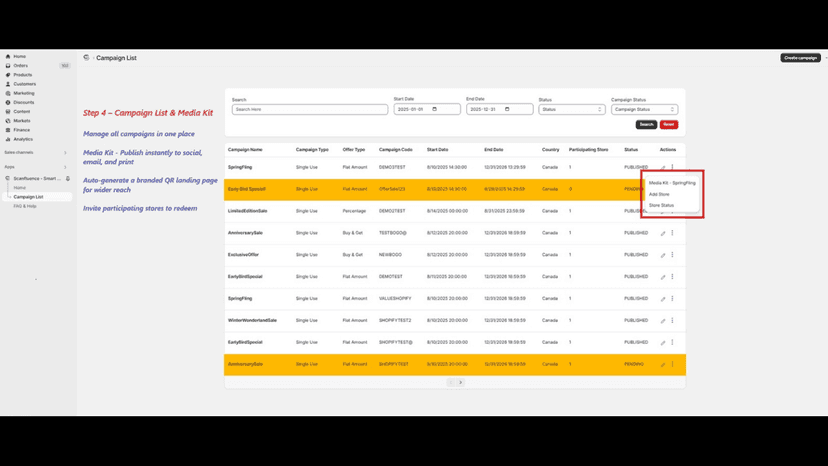
Task: Click the Orders count badge
Action: coord(64,66)
